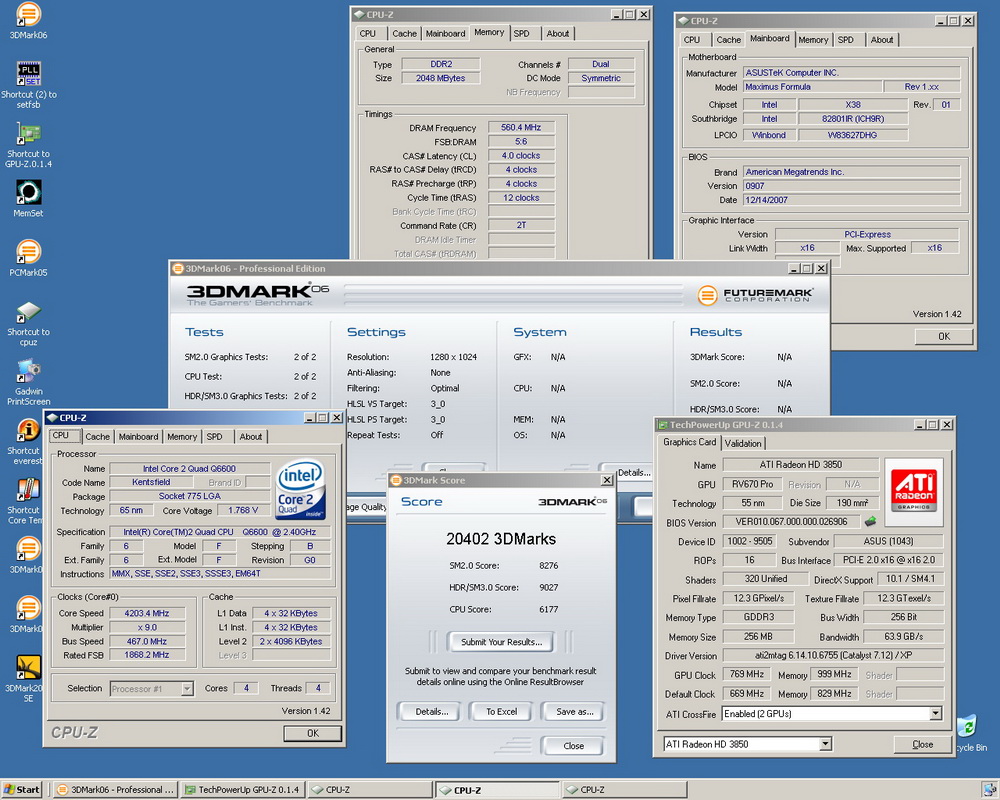Click the Shaders 320 Unified value

[765, 579]
